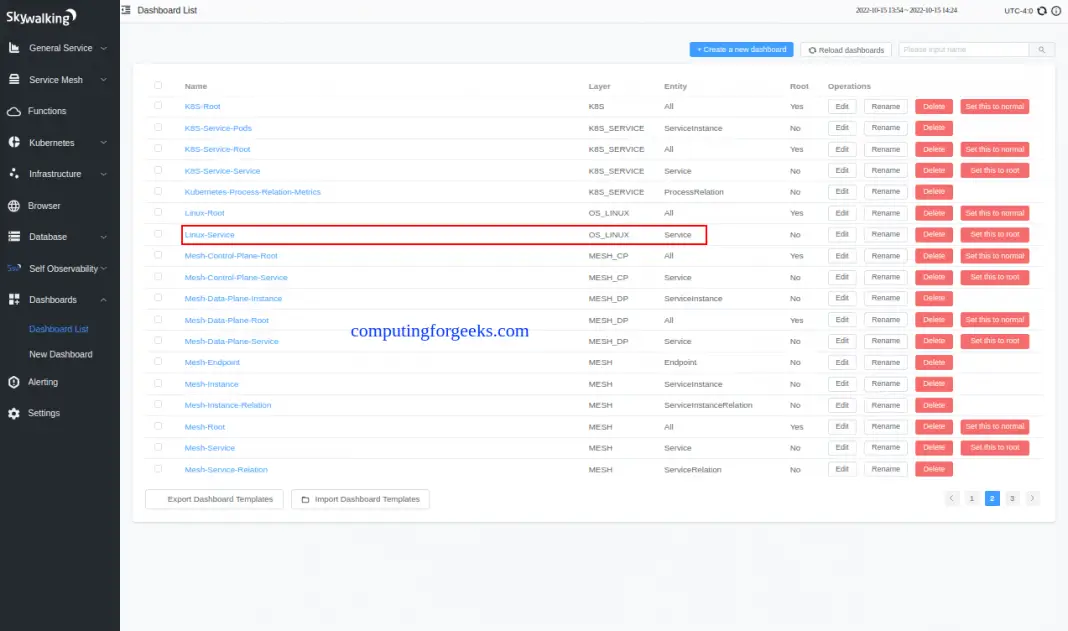This screenshot has height=631, width=1068.
Task: Expand the Self Observability menu
Action: pos(58,268)
